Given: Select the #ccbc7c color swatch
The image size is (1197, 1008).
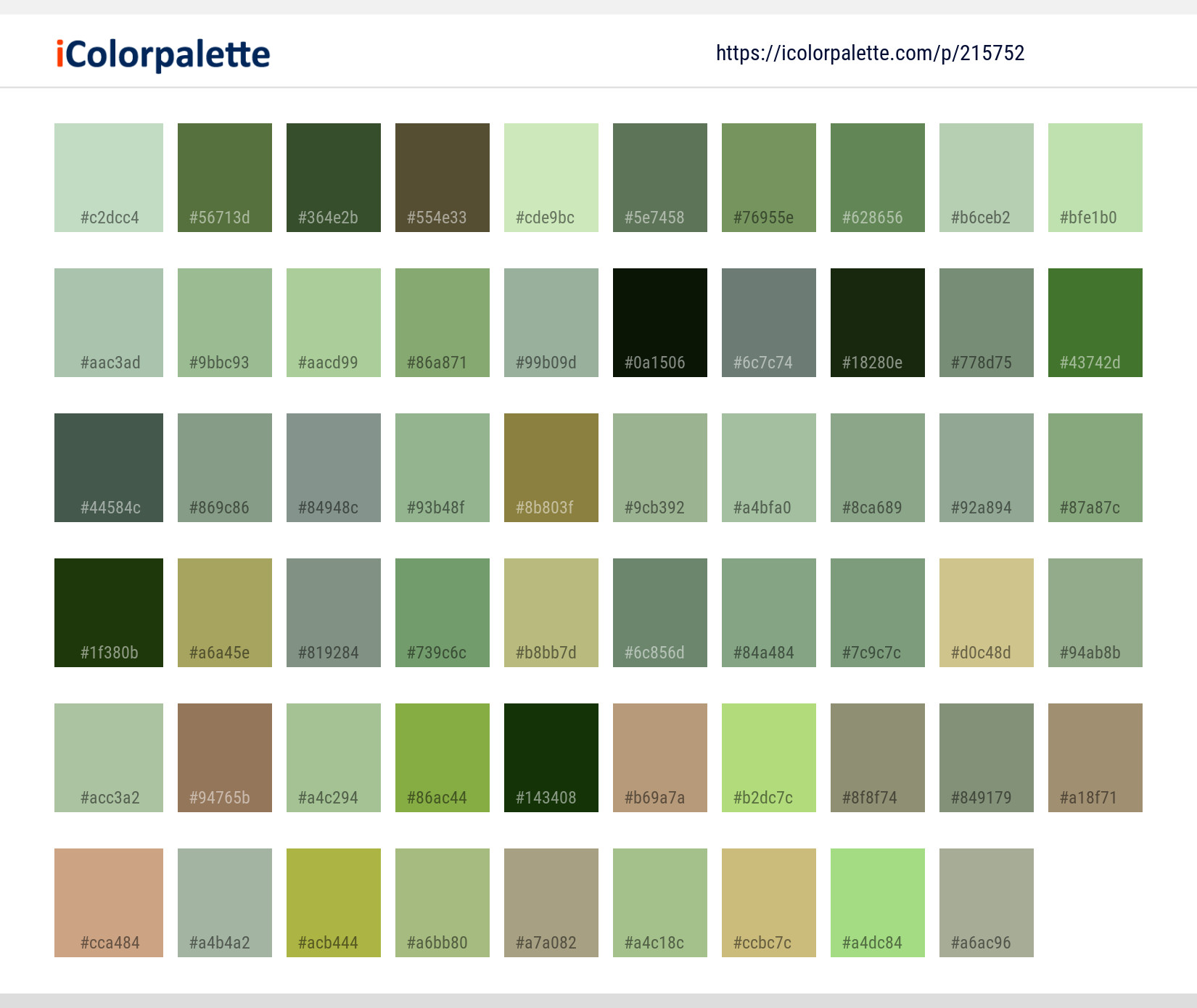Looking at the screenshot, I should coord(769,903).
